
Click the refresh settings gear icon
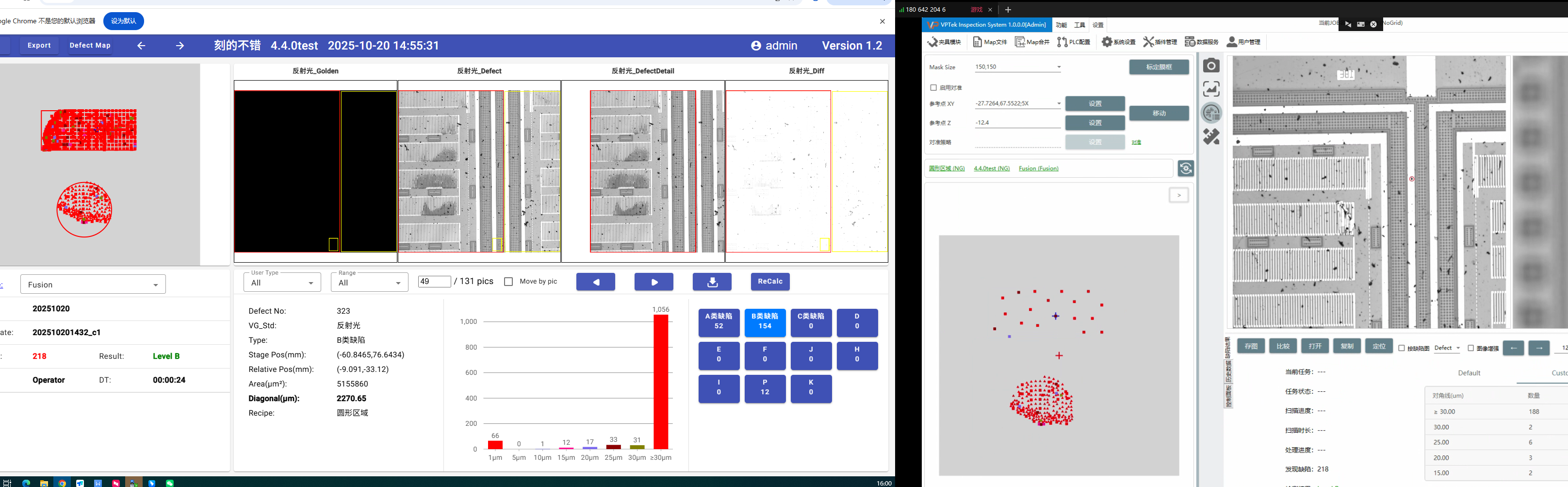tap(1185, 168)
